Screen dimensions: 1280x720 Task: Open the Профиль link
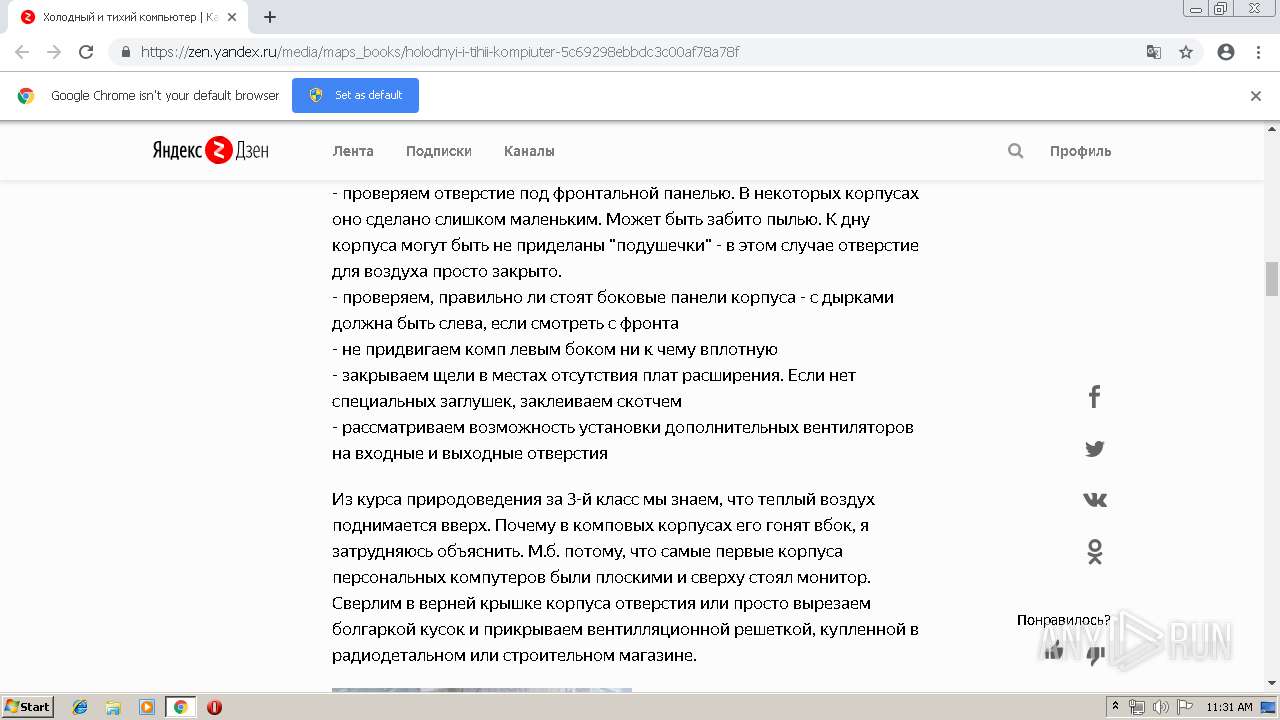(1080, 151)
